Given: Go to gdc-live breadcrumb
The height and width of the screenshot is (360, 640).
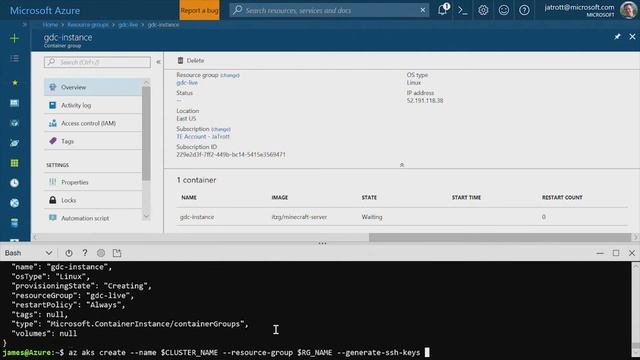Looking at the screenshot, I should (128, 24).
